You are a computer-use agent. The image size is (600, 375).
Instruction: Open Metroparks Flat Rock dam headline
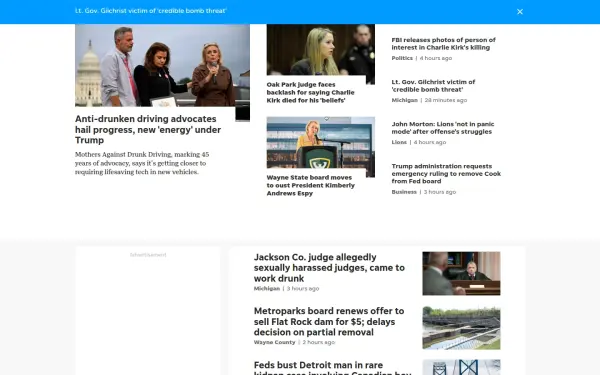point(329,321)
